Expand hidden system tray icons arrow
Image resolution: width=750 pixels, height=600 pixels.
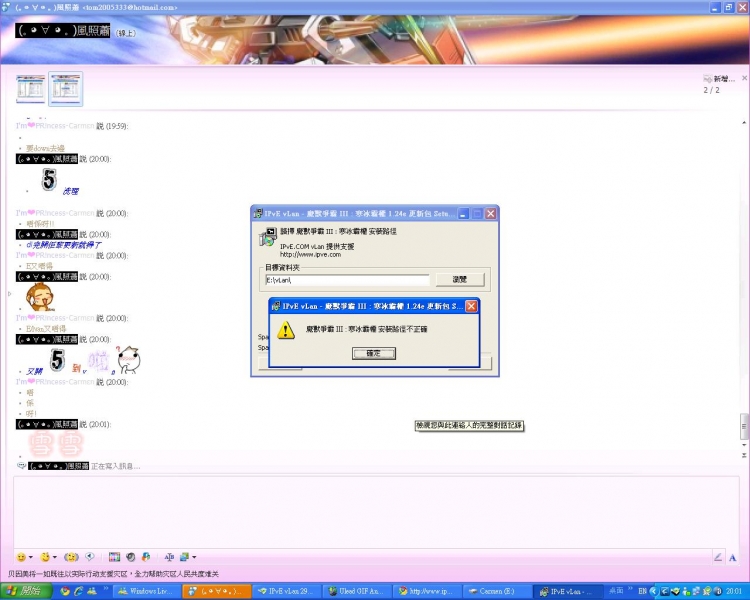click(x=653, y=591)
